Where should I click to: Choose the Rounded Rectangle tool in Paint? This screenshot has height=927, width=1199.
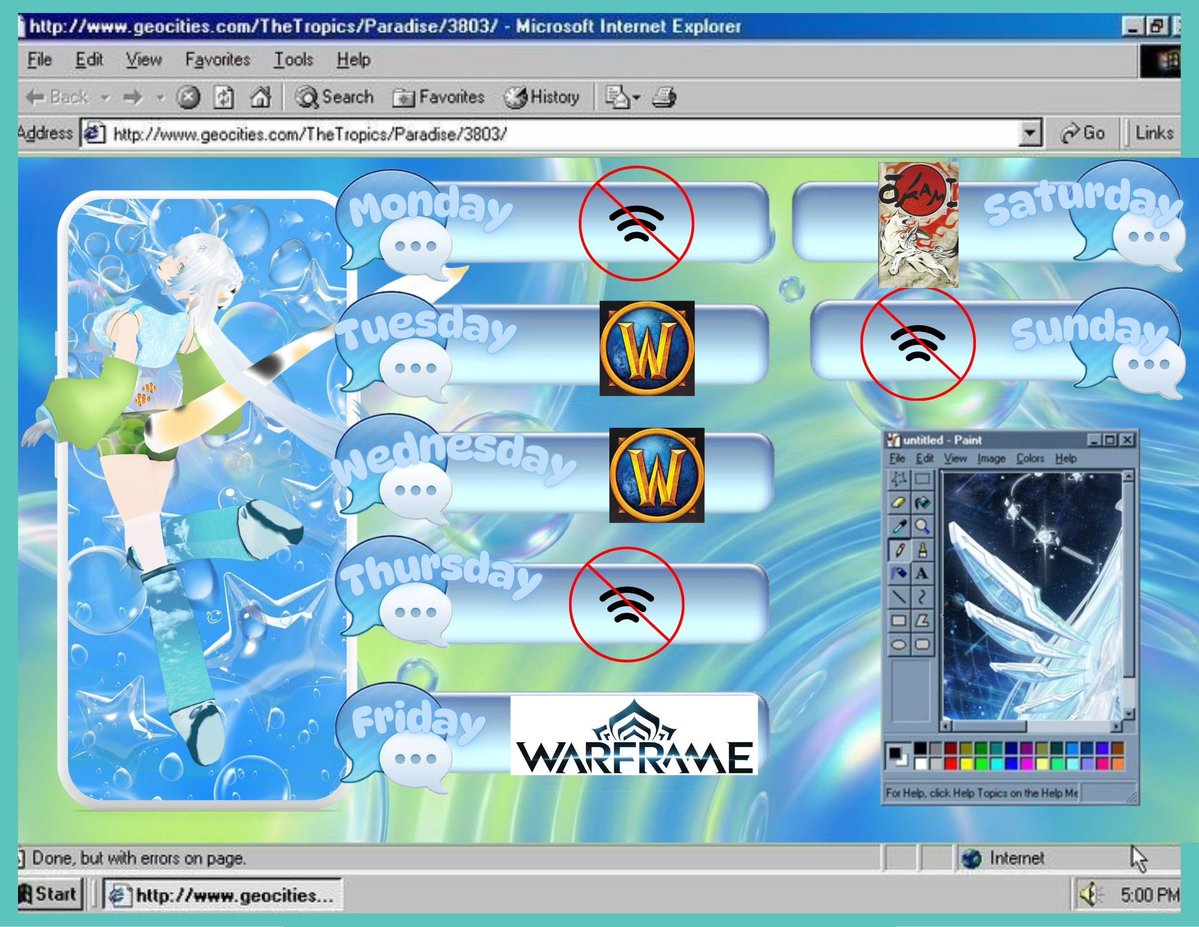[922, 644]
